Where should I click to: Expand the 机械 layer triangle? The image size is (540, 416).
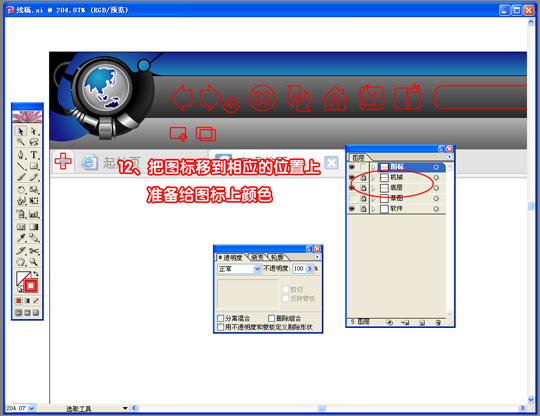point(373,178)
